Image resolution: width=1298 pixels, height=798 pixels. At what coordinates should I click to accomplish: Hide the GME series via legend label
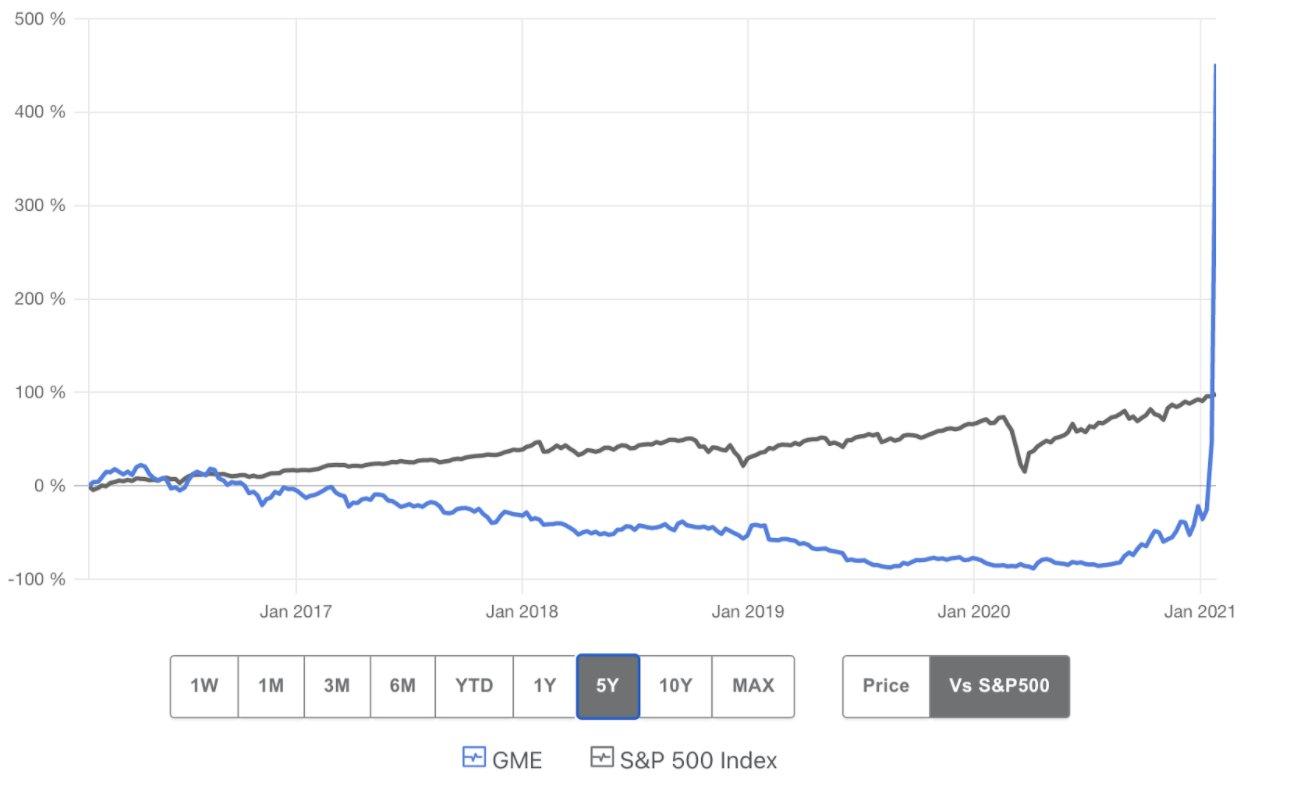click(x=517, y=760)
